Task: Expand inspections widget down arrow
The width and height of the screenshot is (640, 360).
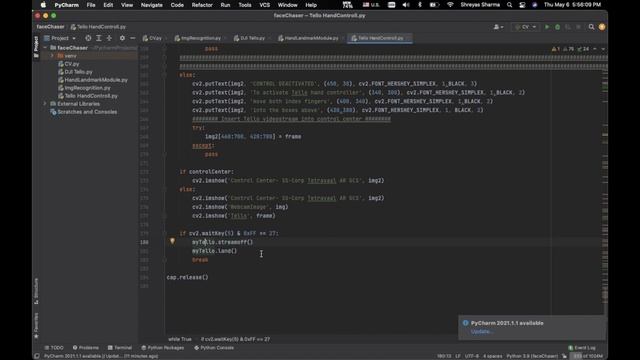Action: (x=602, y=49)
